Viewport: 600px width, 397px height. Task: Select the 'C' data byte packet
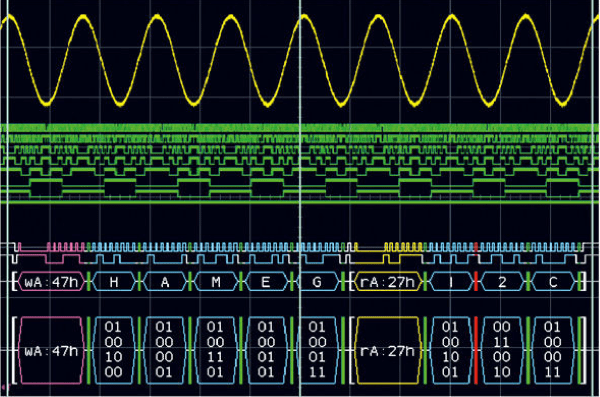[553, 282]
